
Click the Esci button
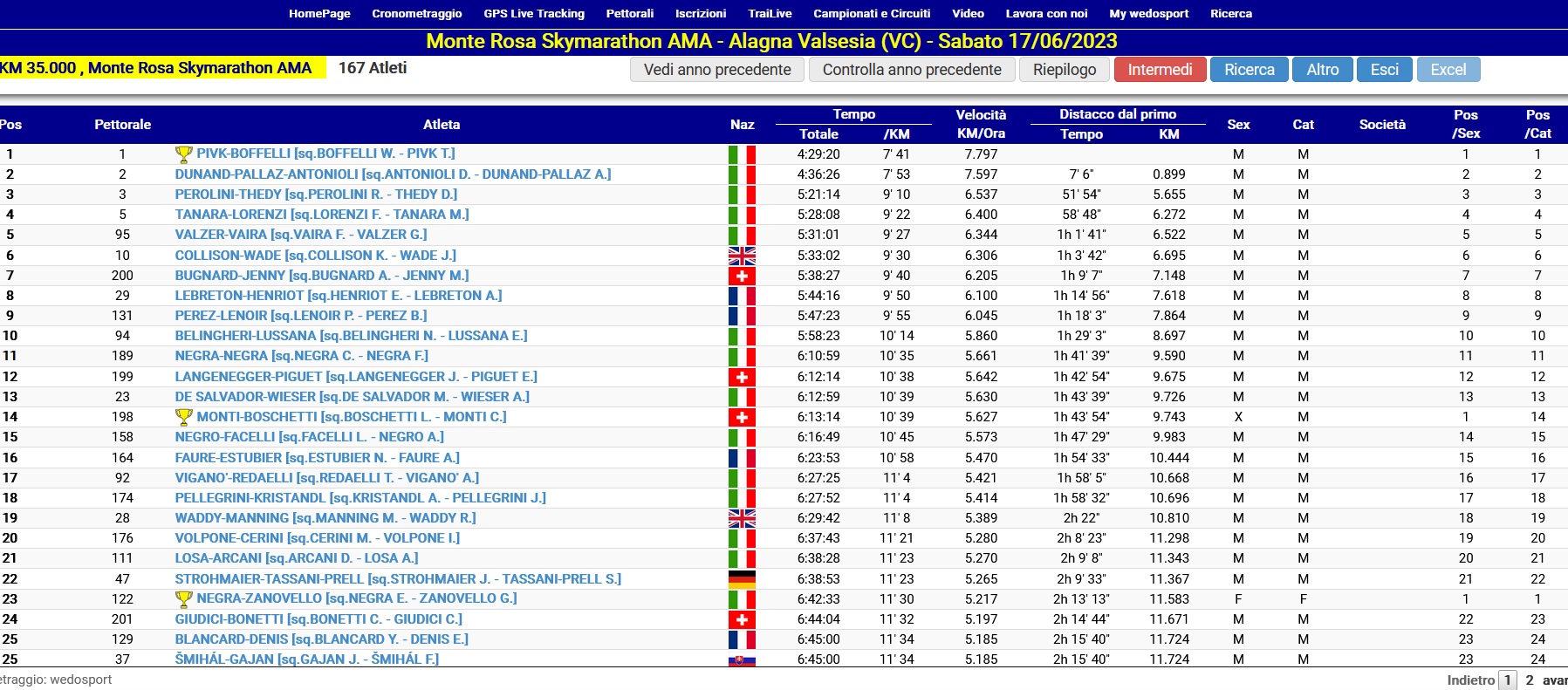coord(1384,70)
